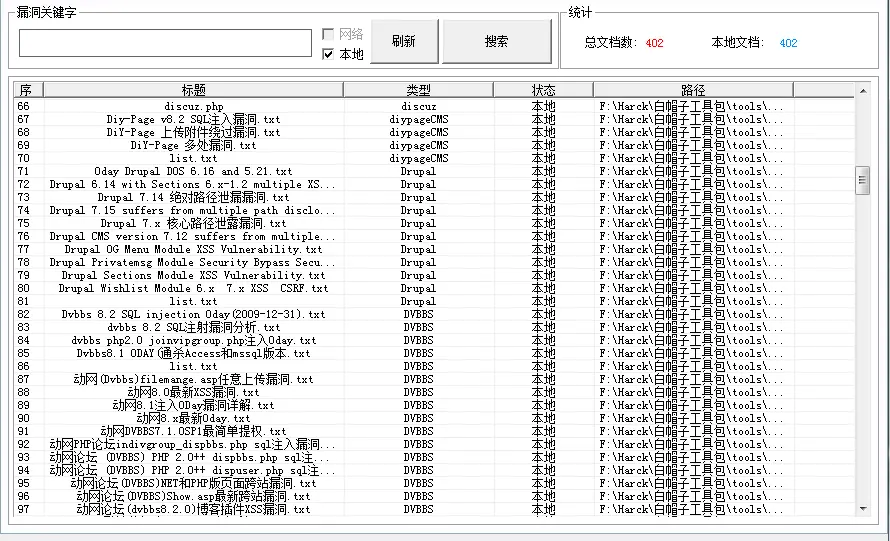Click sequence number 66
Image resolution: width=890 pixels, height=541 pixels.
coord(23,106)
